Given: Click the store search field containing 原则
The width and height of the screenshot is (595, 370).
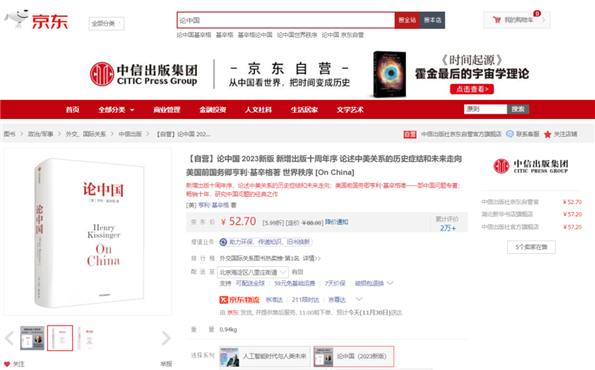Looking at the screenshot, I should (x=485, y=109).
